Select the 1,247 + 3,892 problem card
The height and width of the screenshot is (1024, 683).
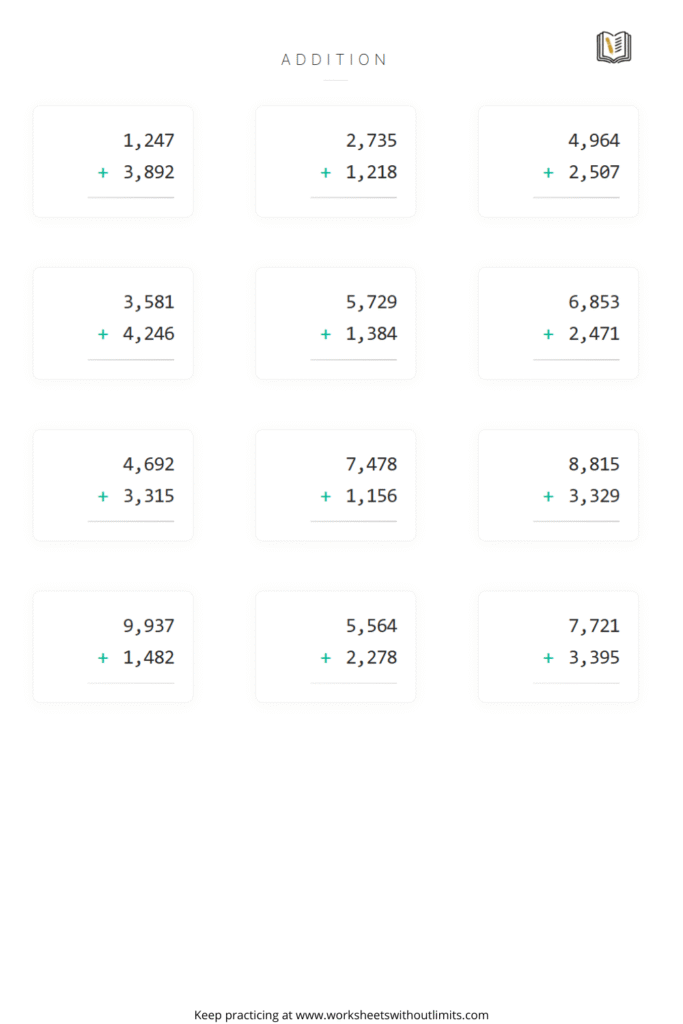coord(113,161)
